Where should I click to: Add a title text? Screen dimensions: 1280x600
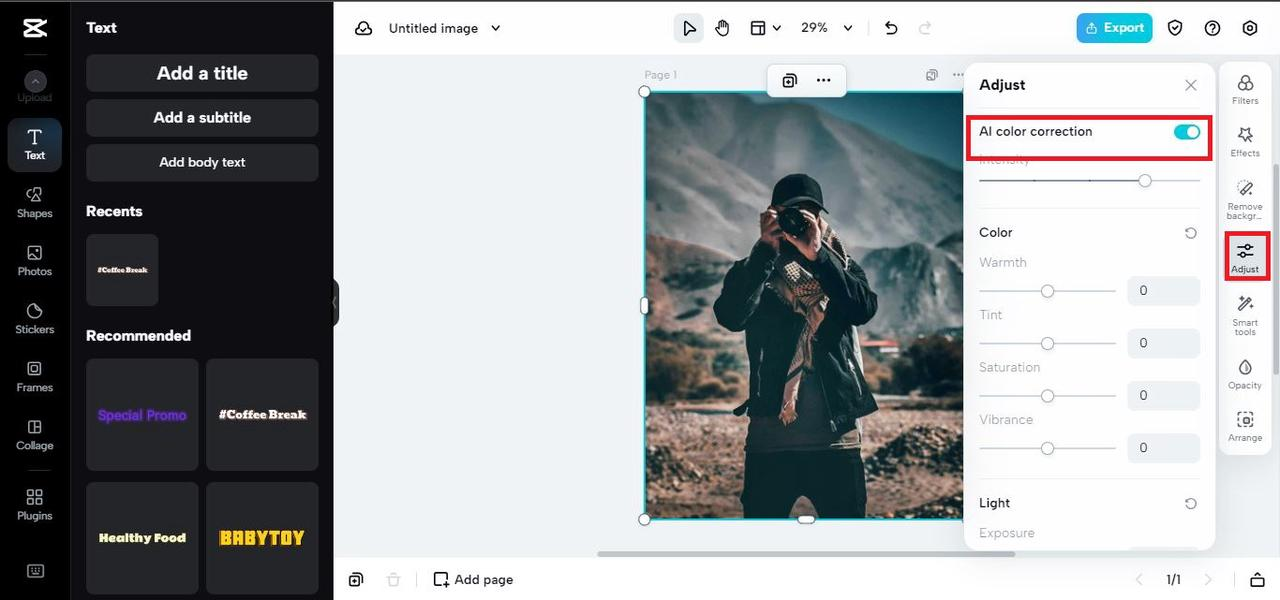click(x=202, y=73)
